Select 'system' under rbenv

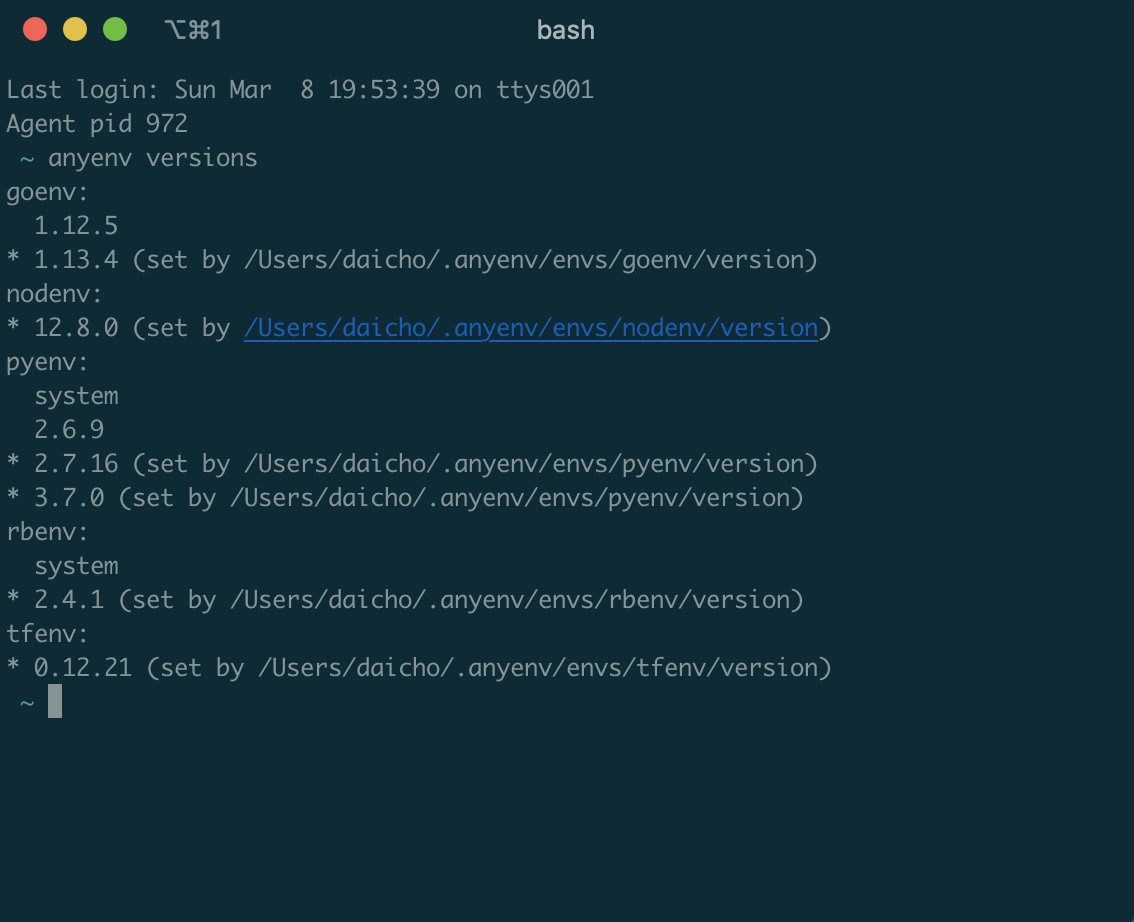point(76,566)
